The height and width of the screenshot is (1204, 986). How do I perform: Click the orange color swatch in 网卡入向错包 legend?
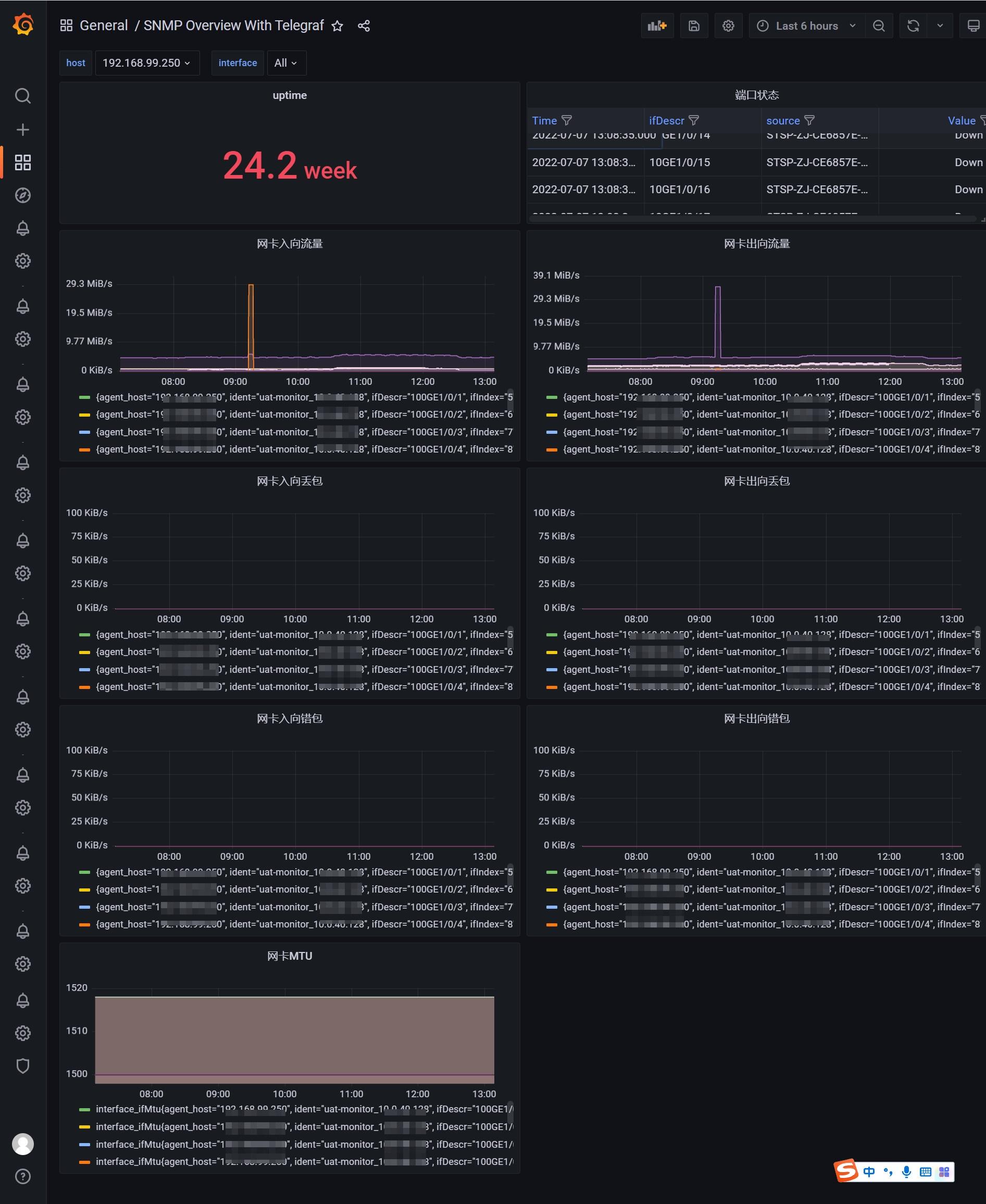[x=84, y=924]
